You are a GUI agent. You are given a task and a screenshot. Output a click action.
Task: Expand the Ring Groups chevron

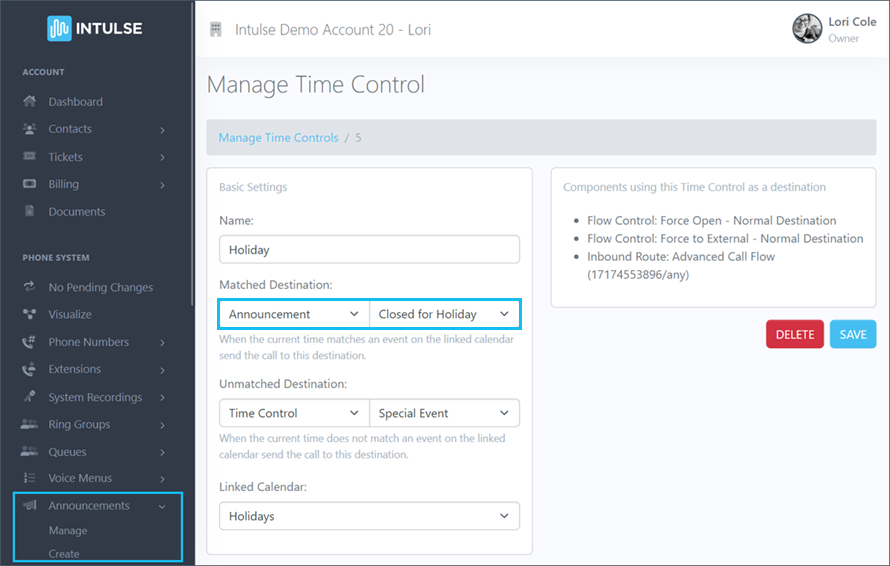point(162,425)
